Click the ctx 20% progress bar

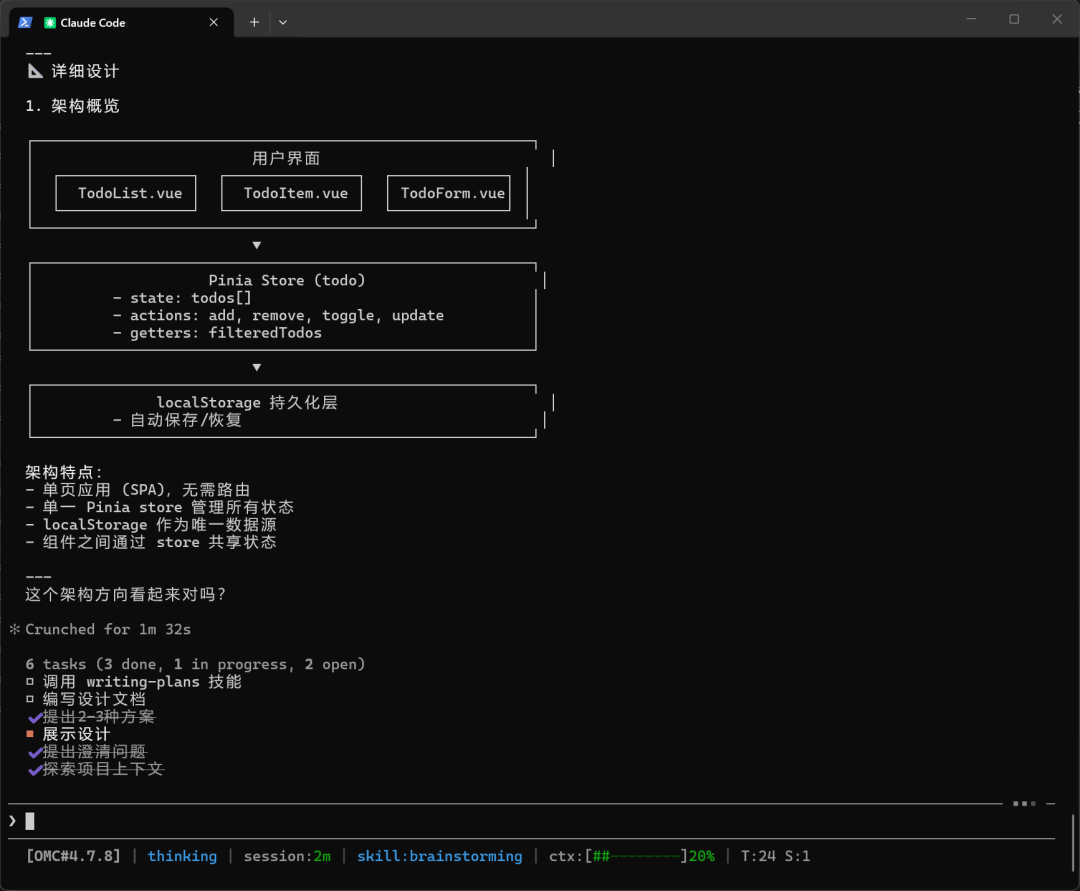[x=632, y=856]
